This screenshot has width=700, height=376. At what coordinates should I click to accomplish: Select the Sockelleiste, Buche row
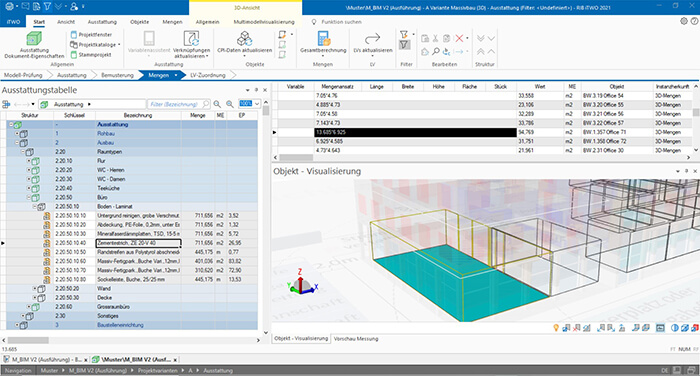point(132,280)
